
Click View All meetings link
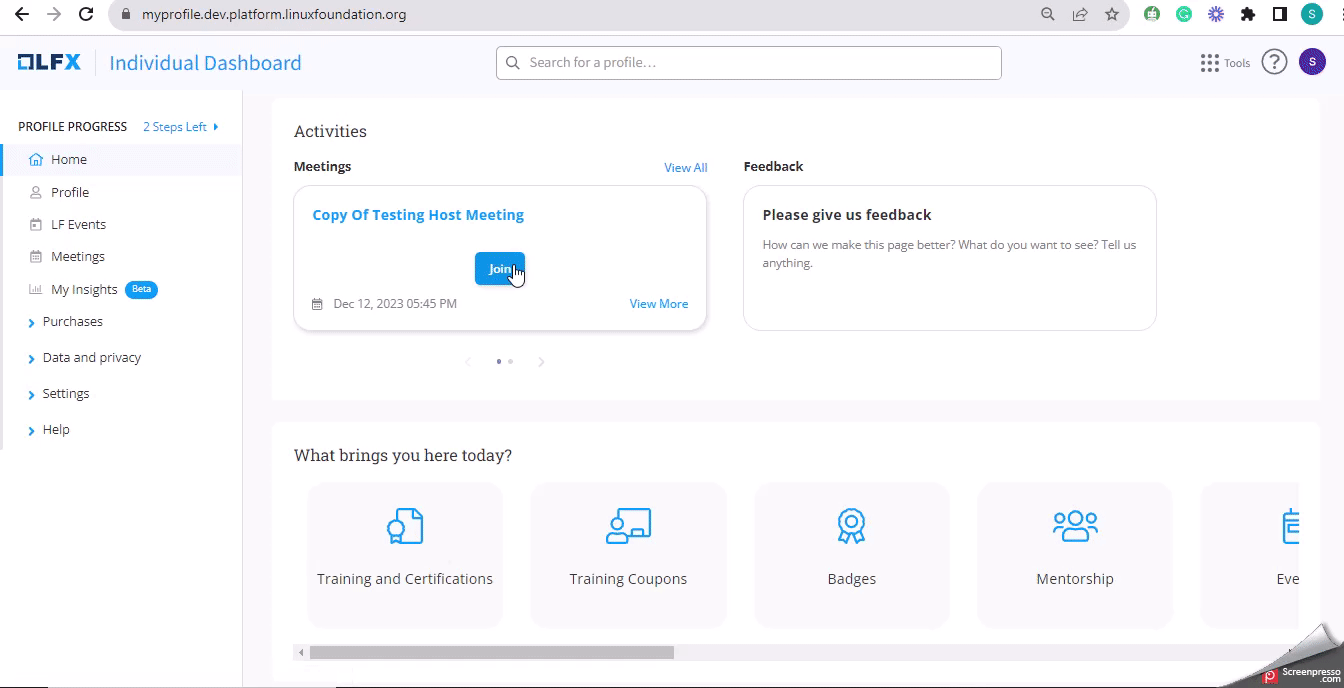685,168
